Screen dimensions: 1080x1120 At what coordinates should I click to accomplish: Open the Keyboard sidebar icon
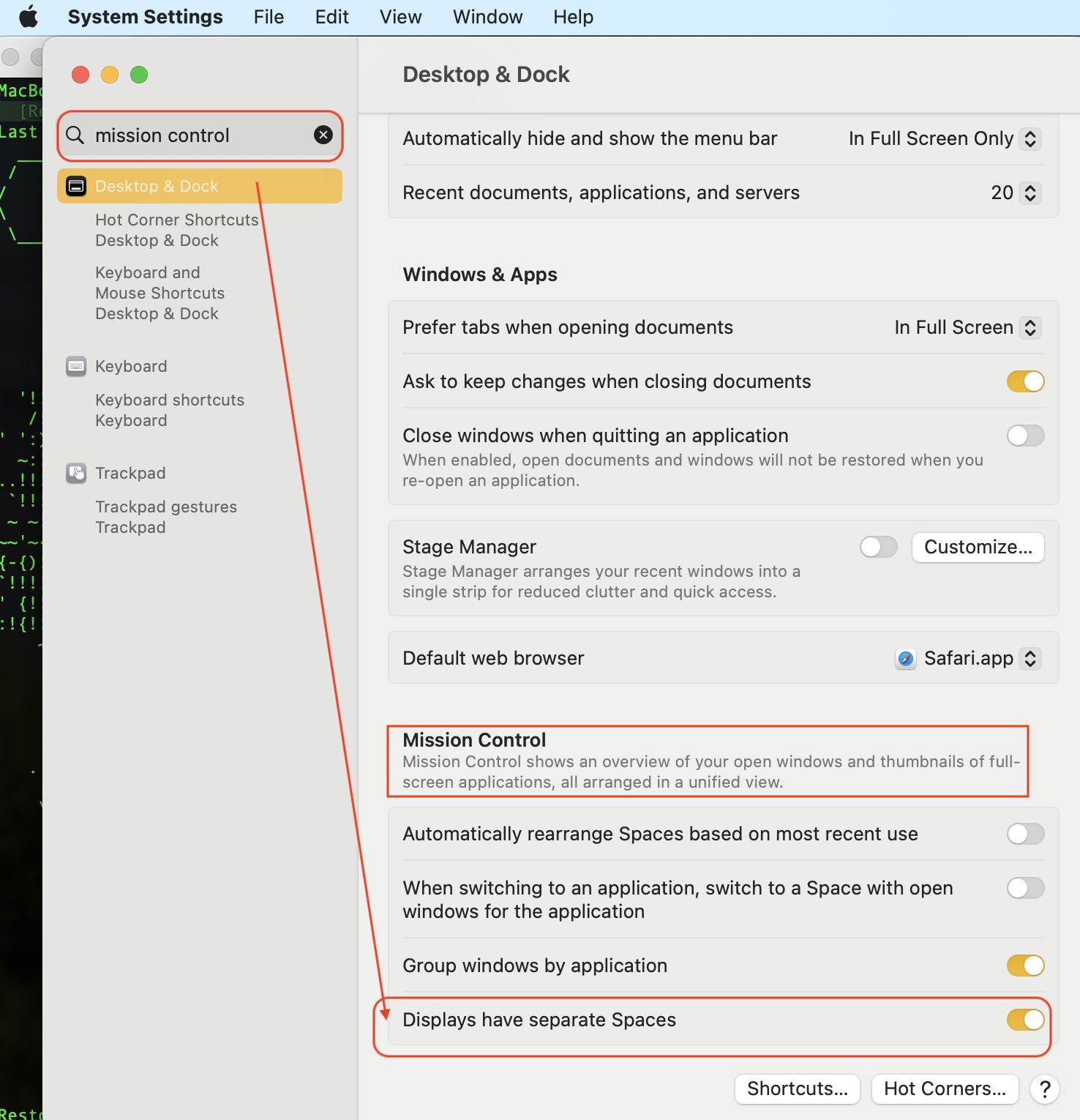[76, 366]
